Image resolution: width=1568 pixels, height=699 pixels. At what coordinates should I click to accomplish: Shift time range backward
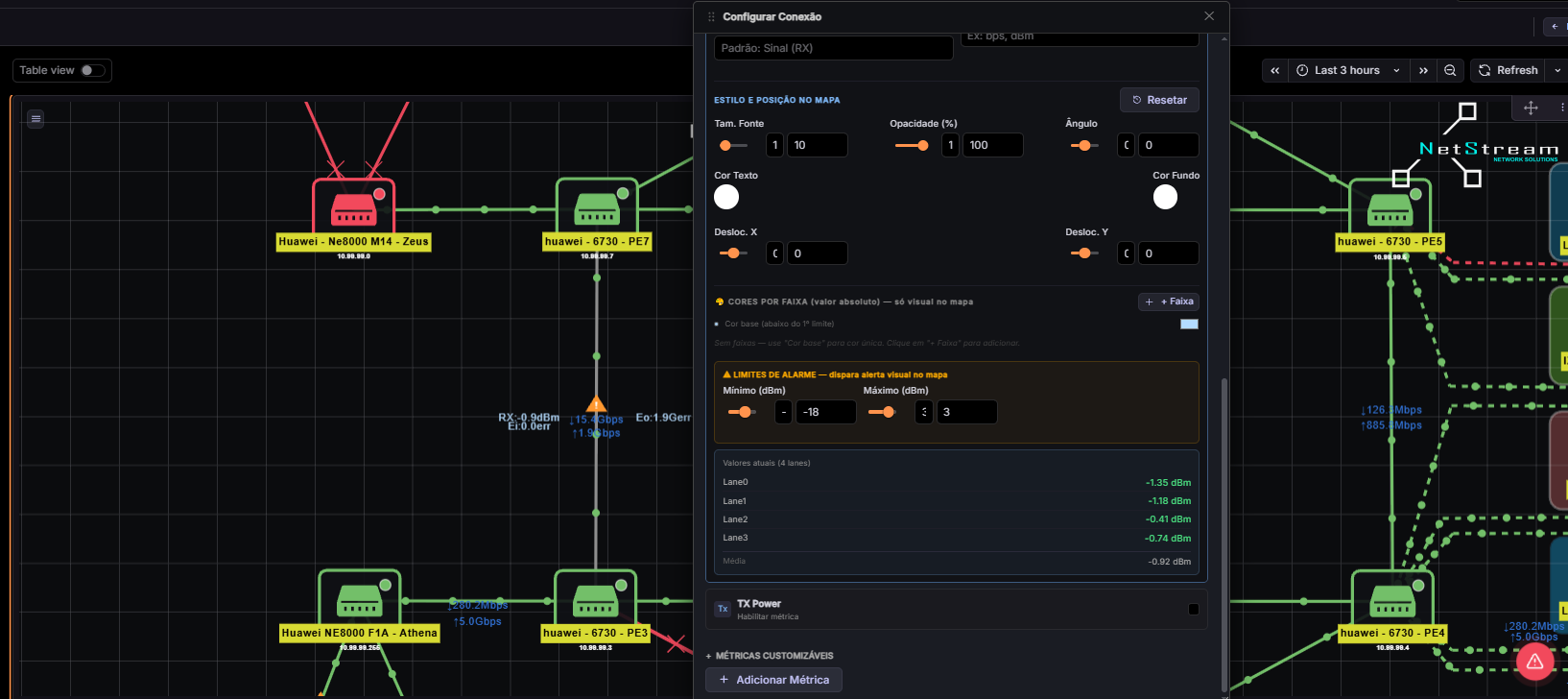pos(1274,70)
